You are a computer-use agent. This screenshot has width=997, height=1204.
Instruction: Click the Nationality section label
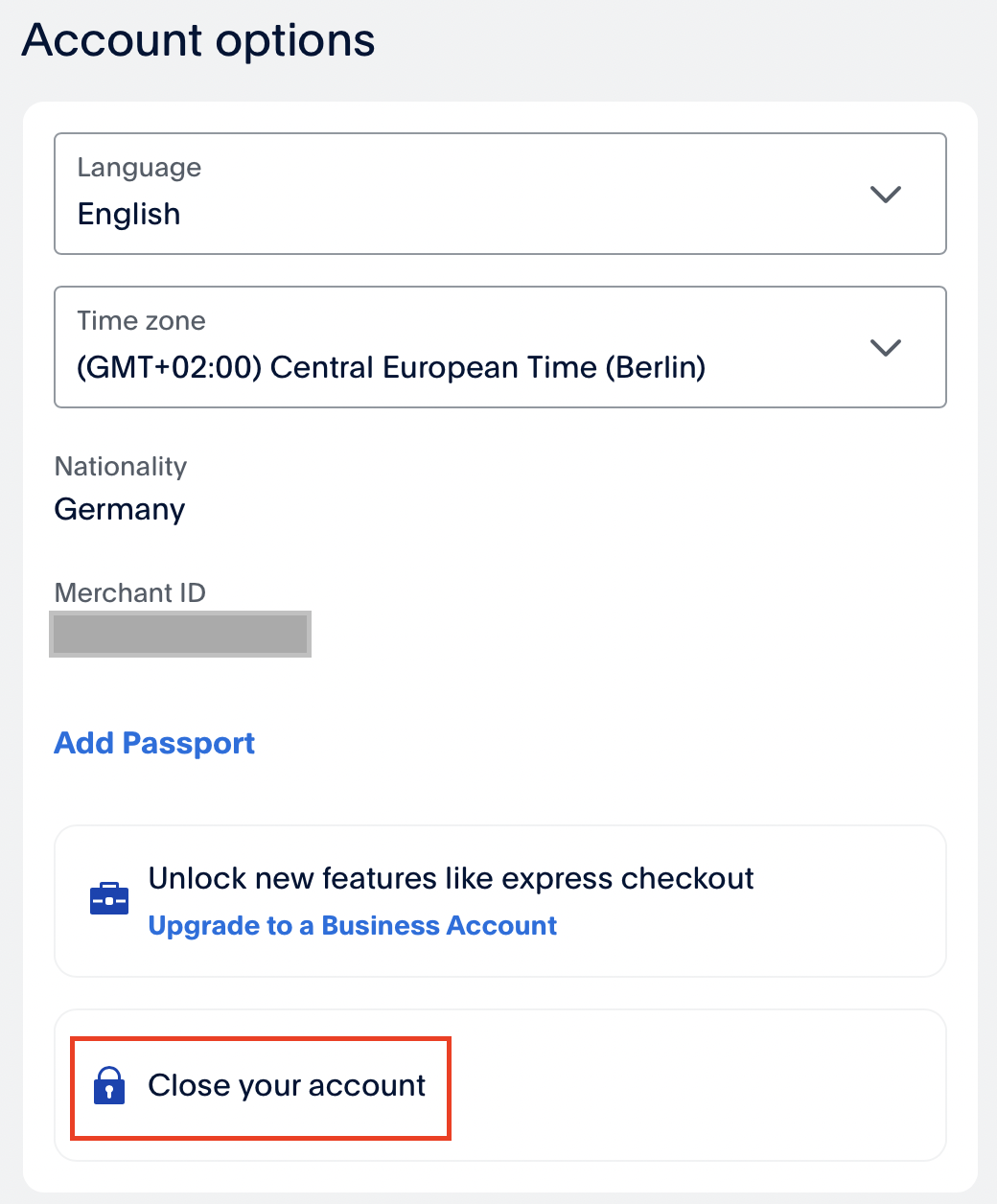(x=120, y=467)
